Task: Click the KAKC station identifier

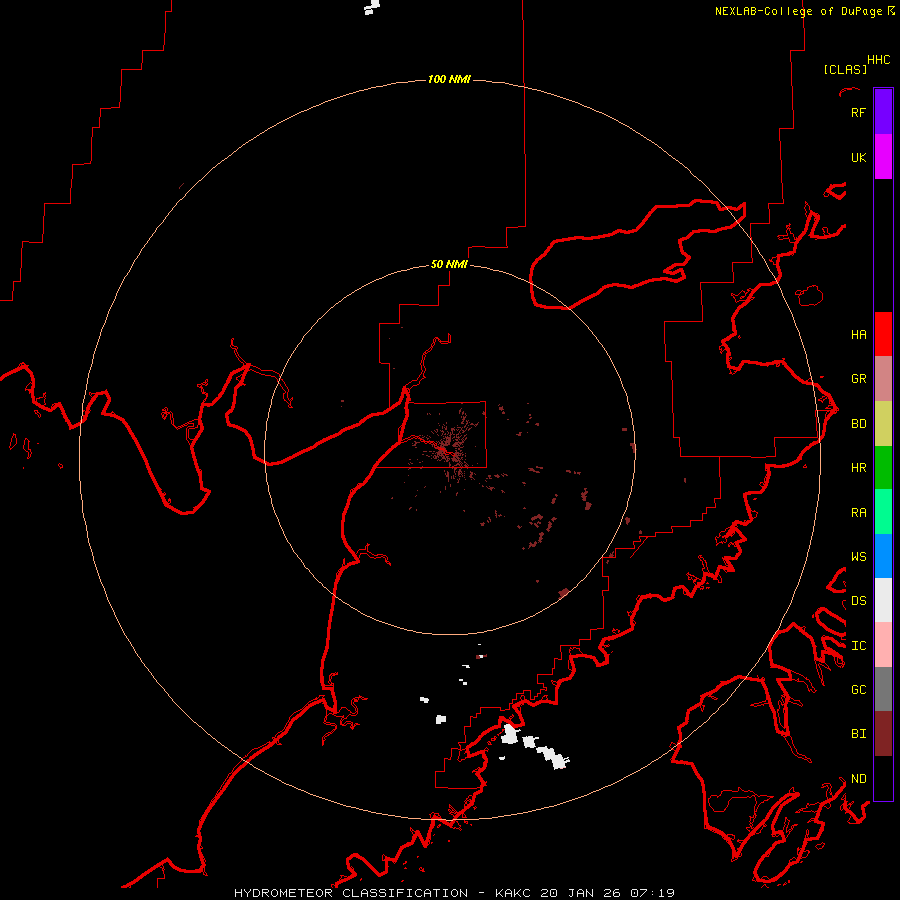Action: (x=515, y=893)
